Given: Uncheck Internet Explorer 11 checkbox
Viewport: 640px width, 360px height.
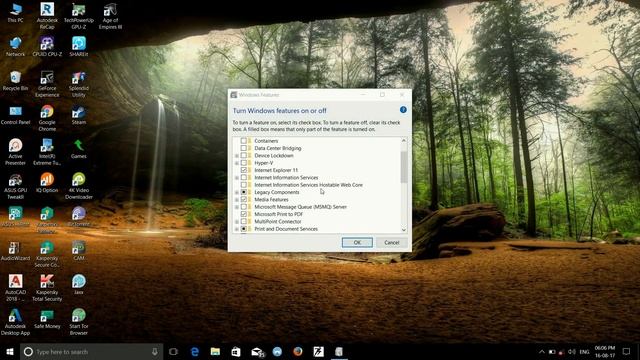Looking at the screenshot, I should [x=244, y=170].
